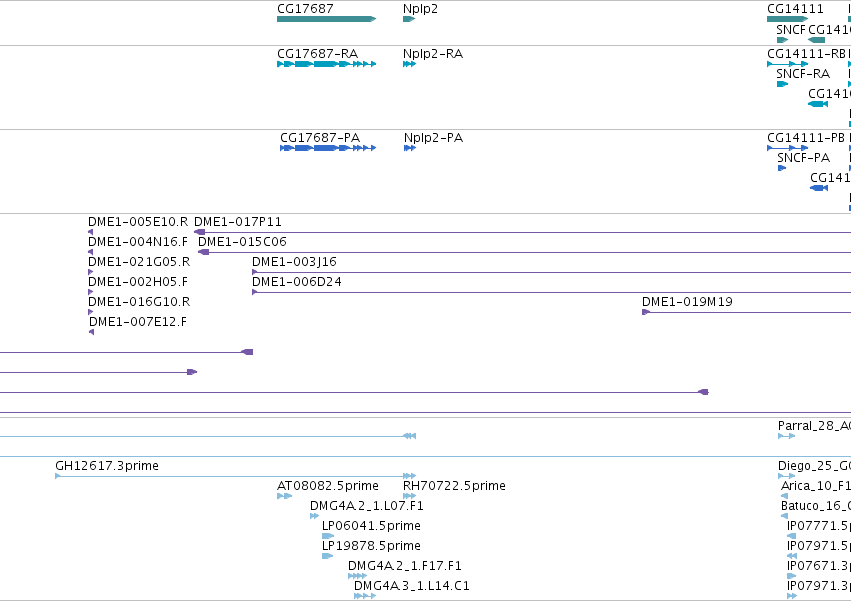Click the DME1-019M19 clone label
851x601 pixels.
[x=687, y=302]
